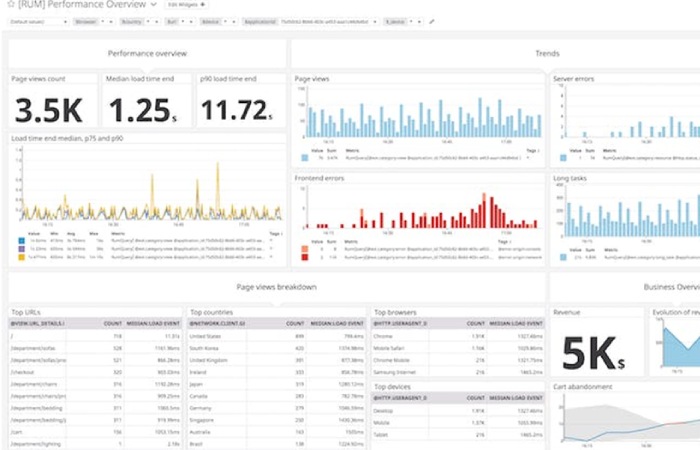
Task: Select the Desktop row in Top devices
Action: [458, 410]
